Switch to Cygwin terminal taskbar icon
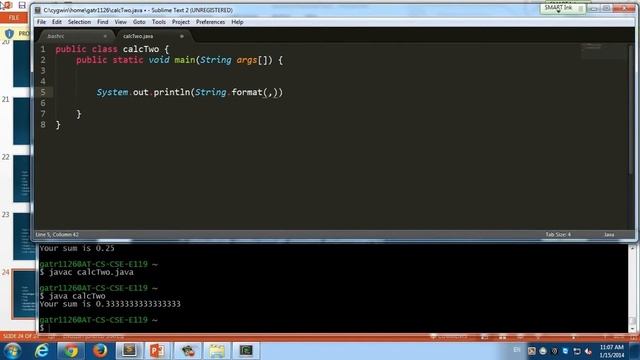This screenshot has width=640, height=360. 246,351
